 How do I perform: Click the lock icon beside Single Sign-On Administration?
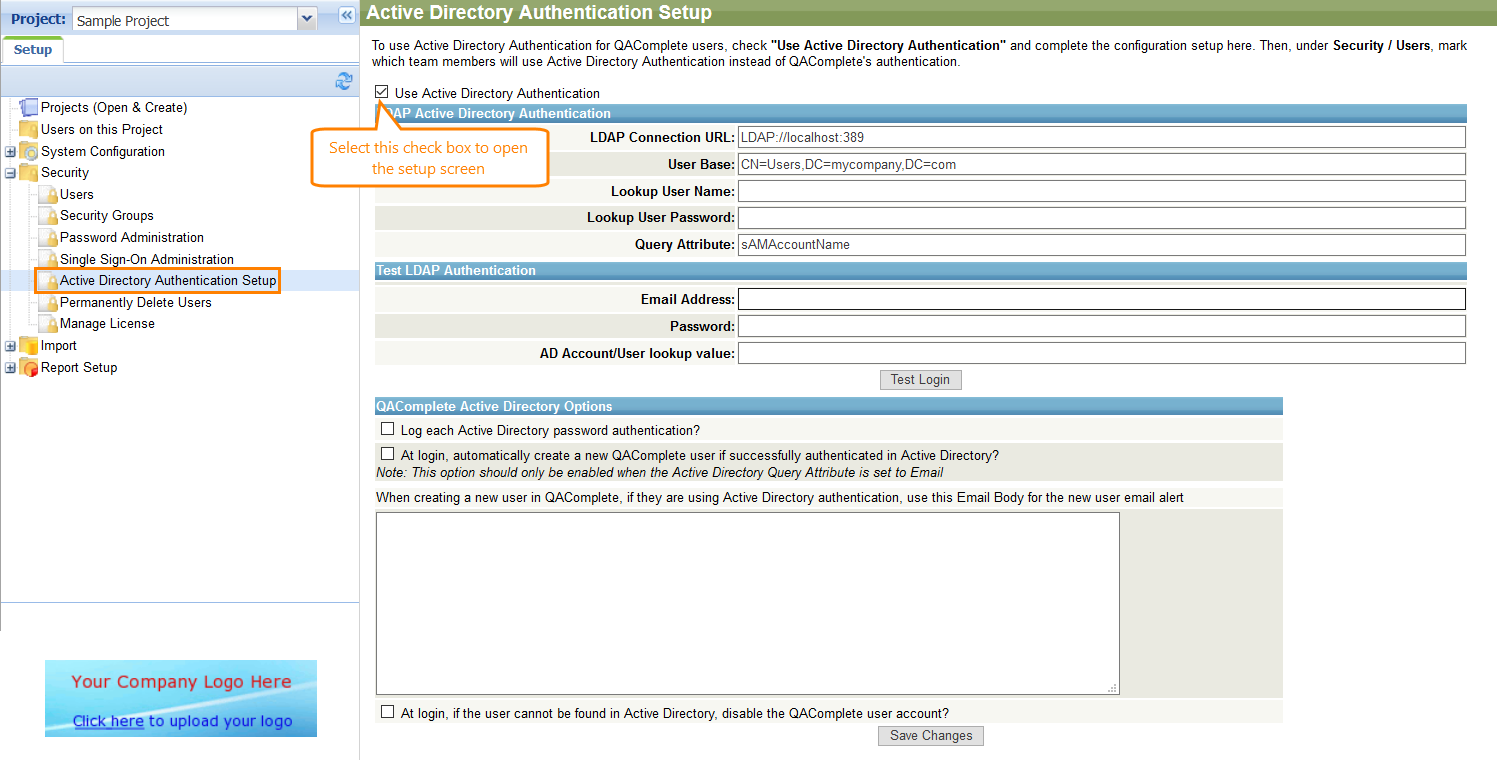pyautogui.click(x=47, y=260)
